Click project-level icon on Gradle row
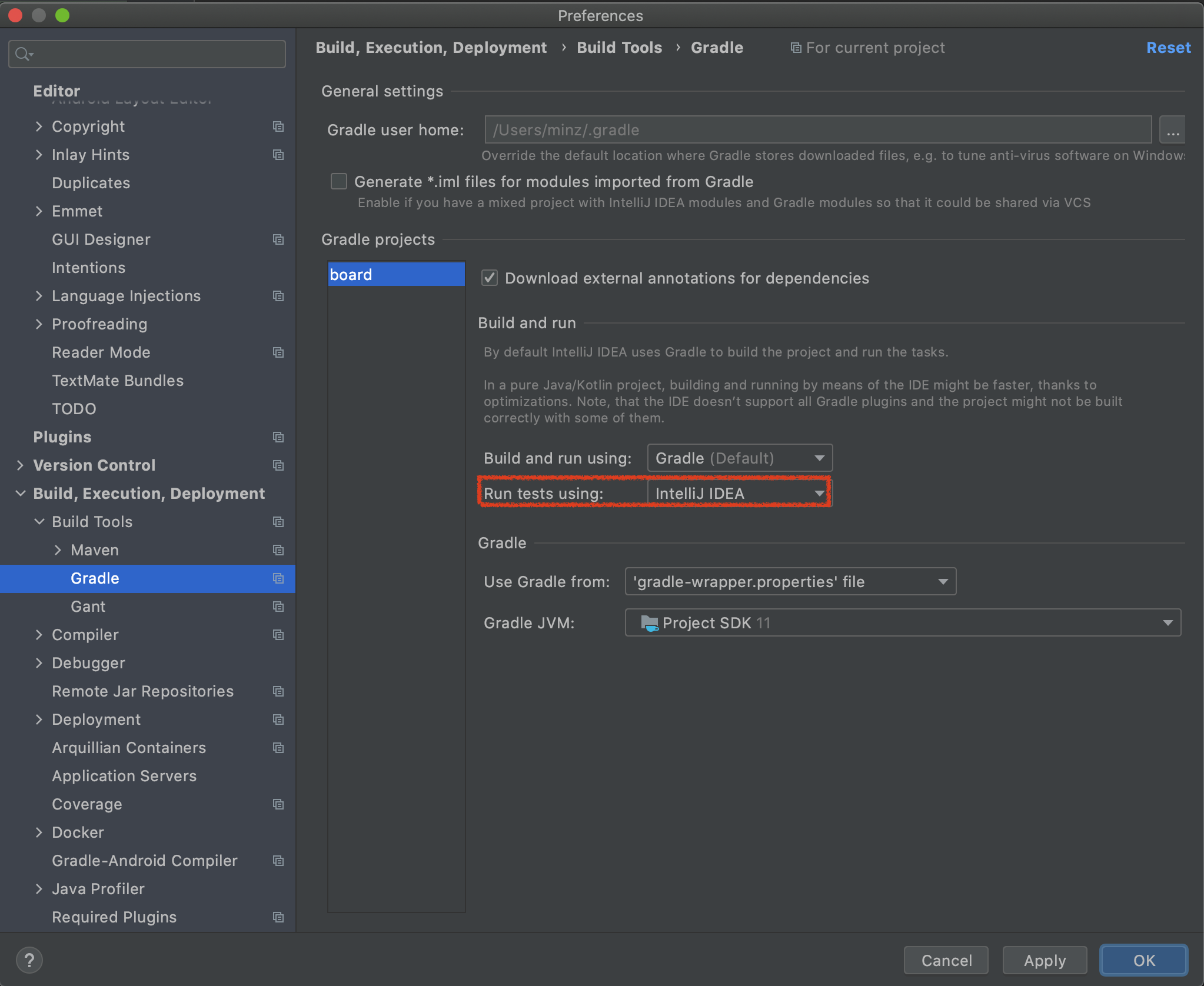1204x986 pixels. 278,578
